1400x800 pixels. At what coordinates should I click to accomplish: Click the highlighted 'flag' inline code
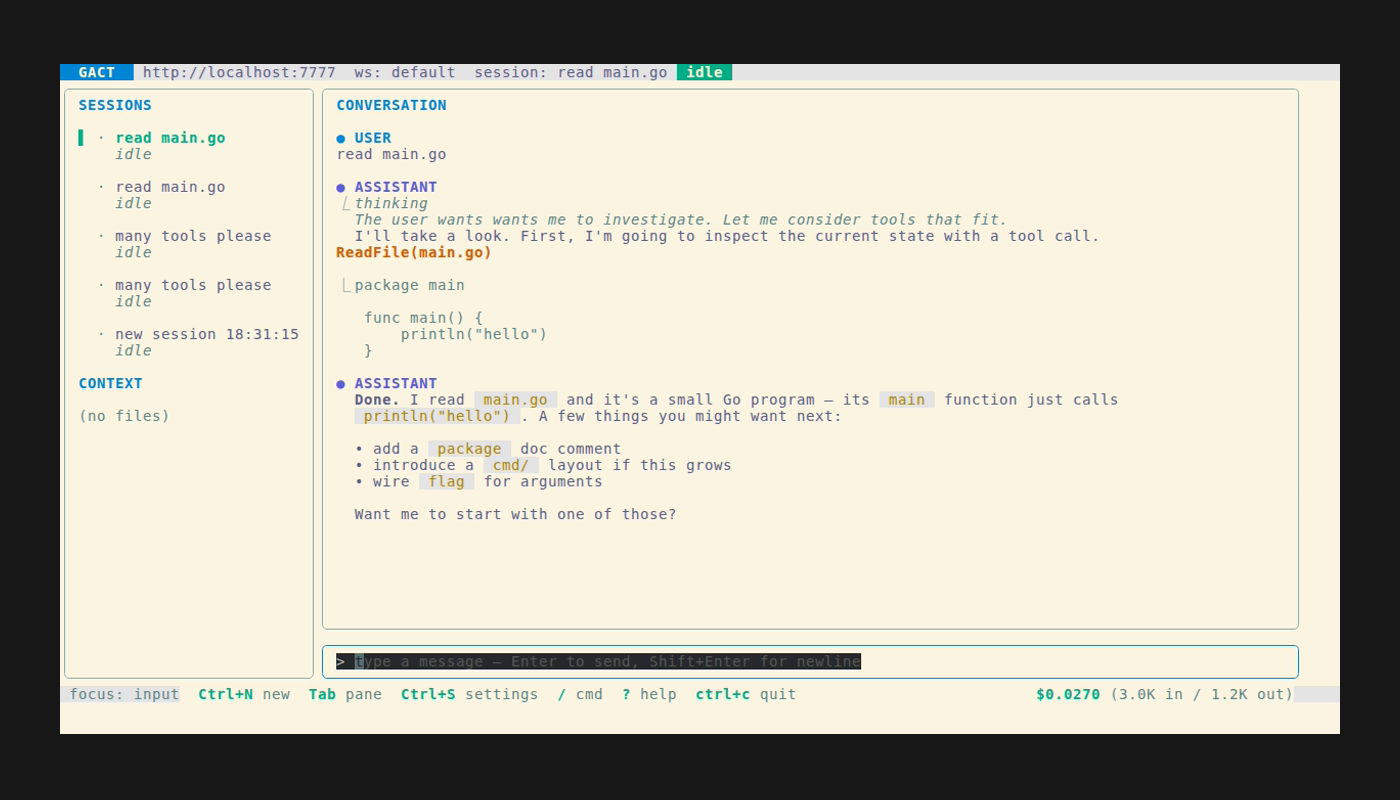tap(446, 482)
